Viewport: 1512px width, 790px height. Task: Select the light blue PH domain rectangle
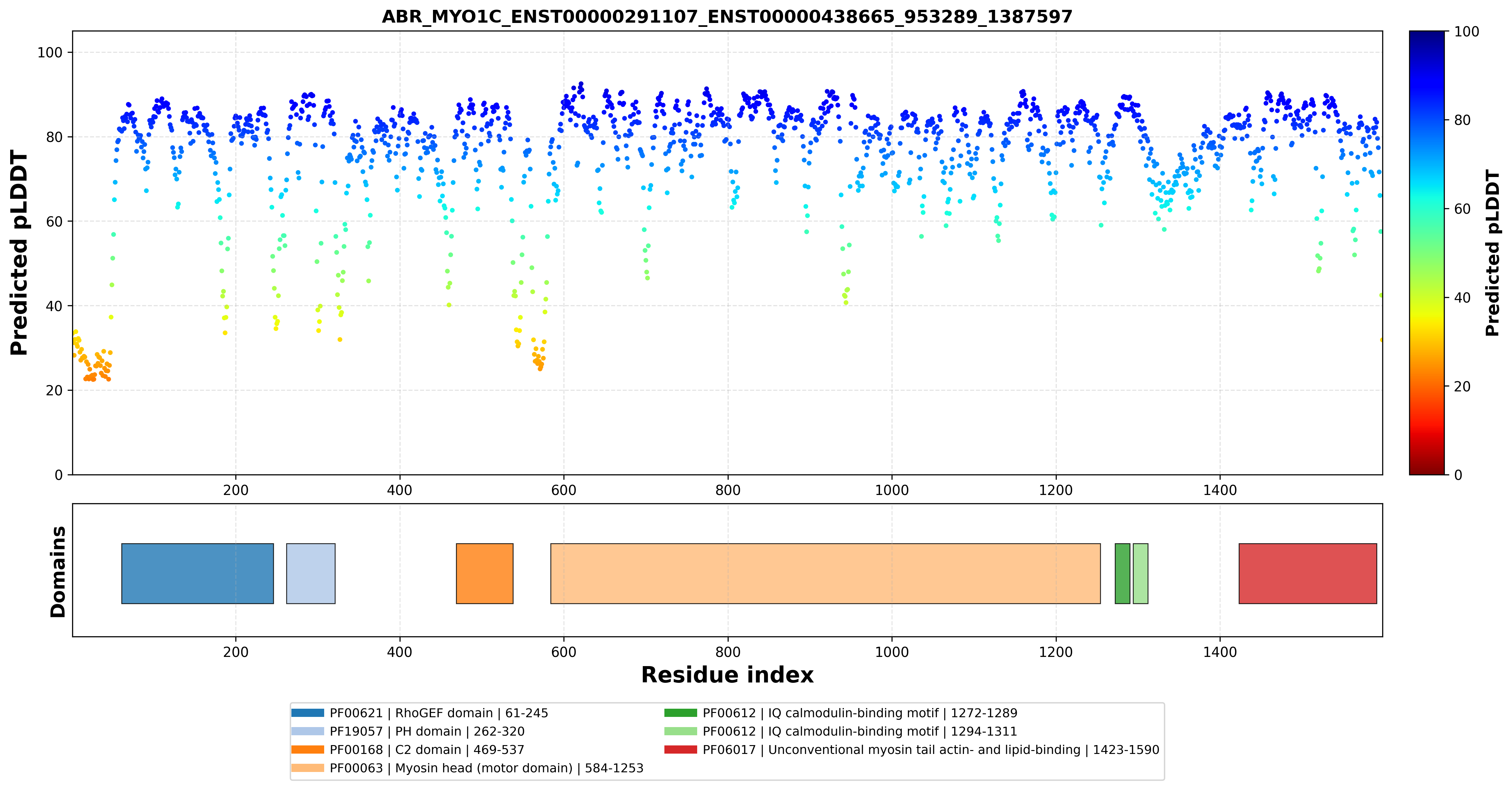point(310,573)
